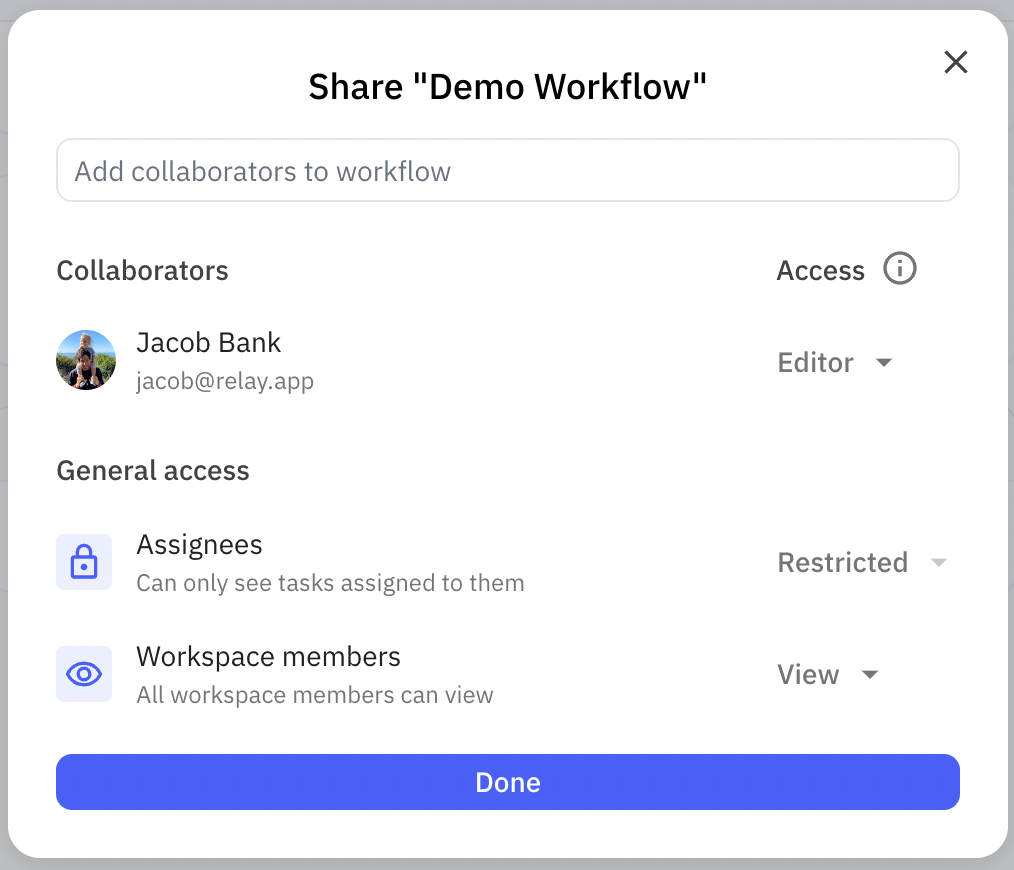The height and width of the screenshot is (870, 1014).
Task: Click the caret beside Restricted
Action: coord(938,563)
